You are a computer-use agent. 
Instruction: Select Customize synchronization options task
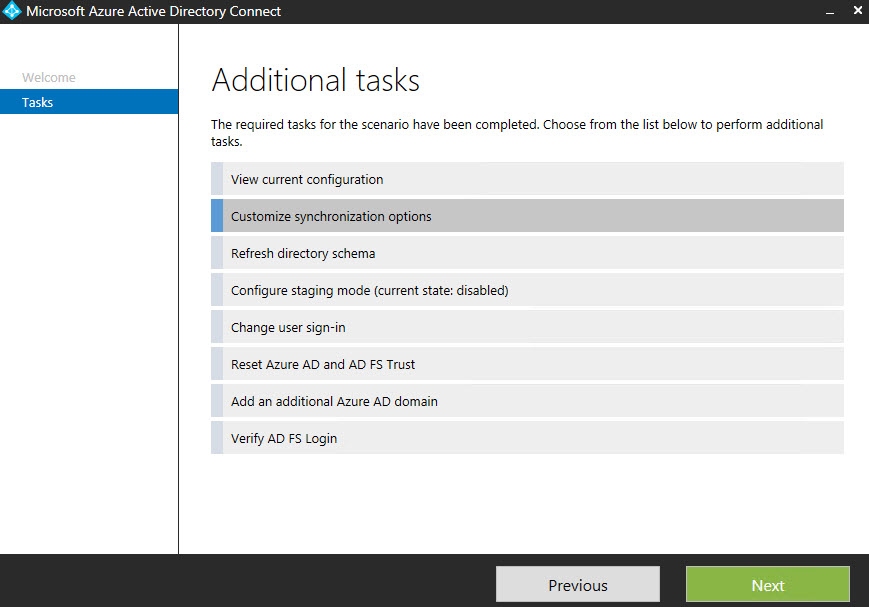331,216
